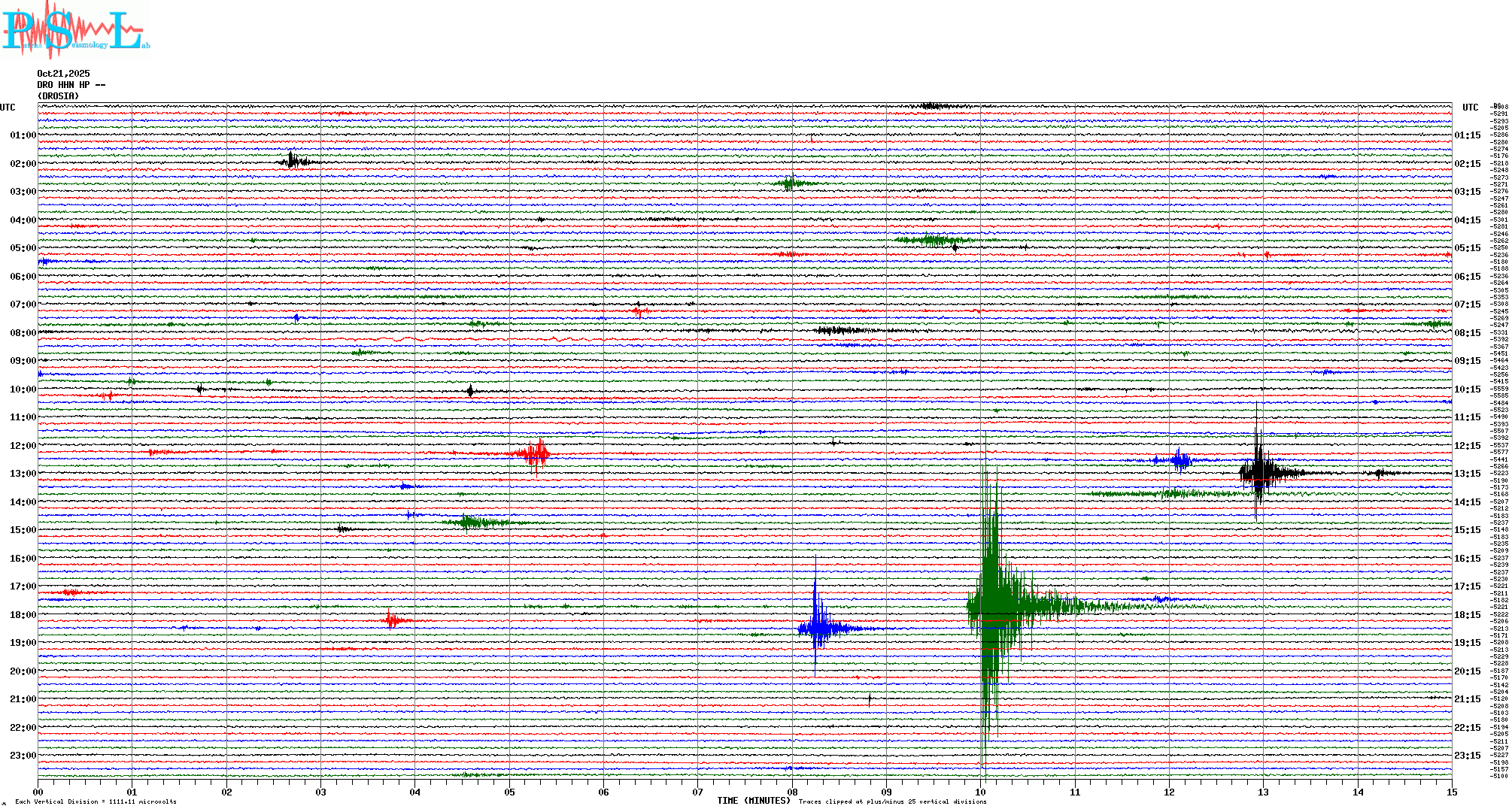This screenshot has width=1512, height=812.
Task: Click the 01:15 time label on right axis
Action: tap(1467, 135)
